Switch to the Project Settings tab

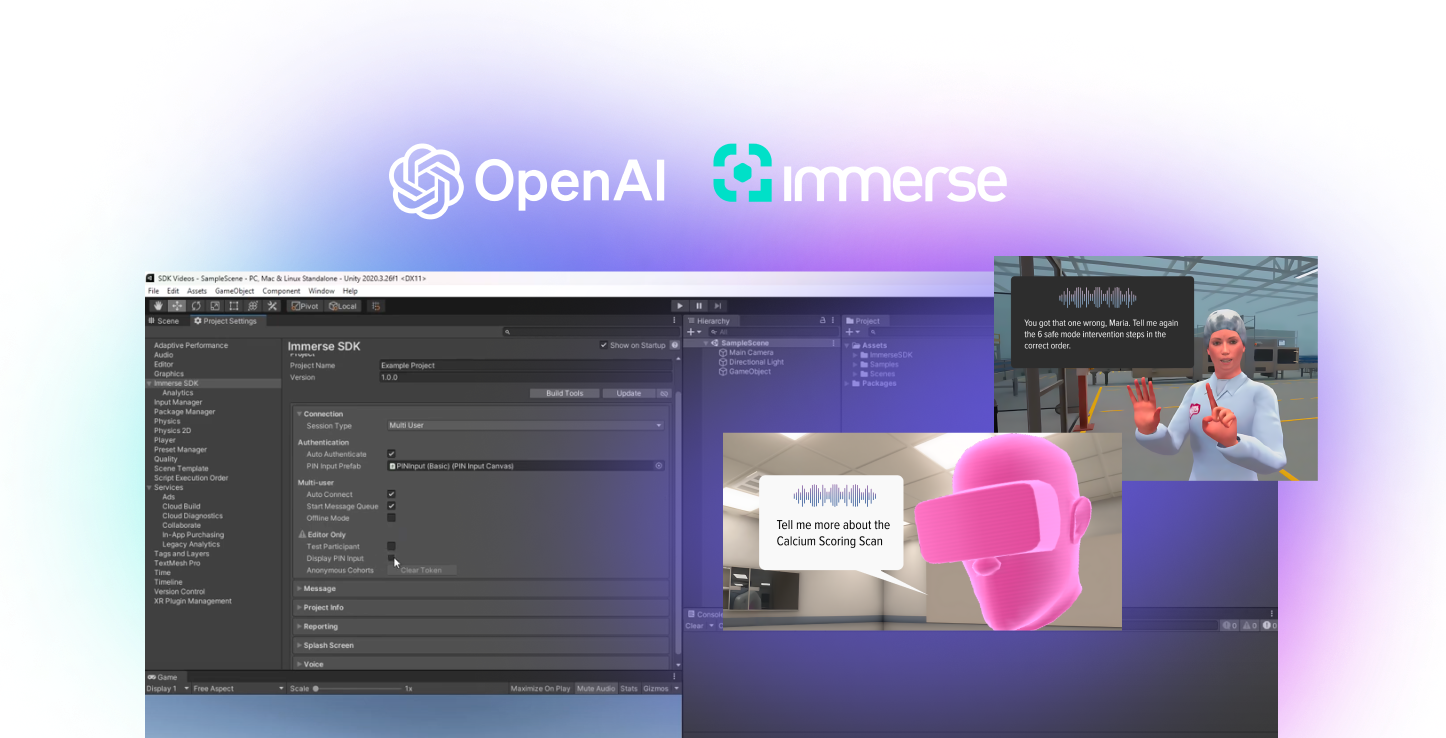click(x=226, y=321)
